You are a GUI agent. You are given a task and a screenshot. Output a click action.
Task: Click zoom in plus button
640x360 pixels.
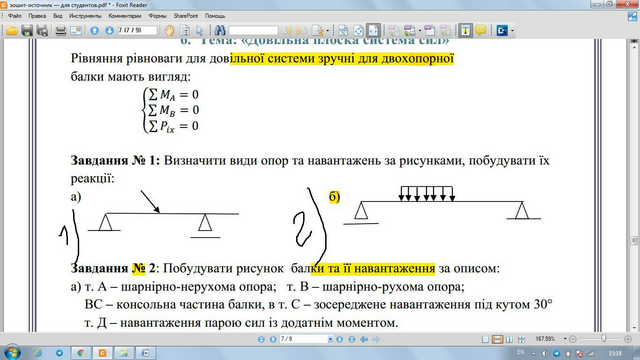(628, 339)
